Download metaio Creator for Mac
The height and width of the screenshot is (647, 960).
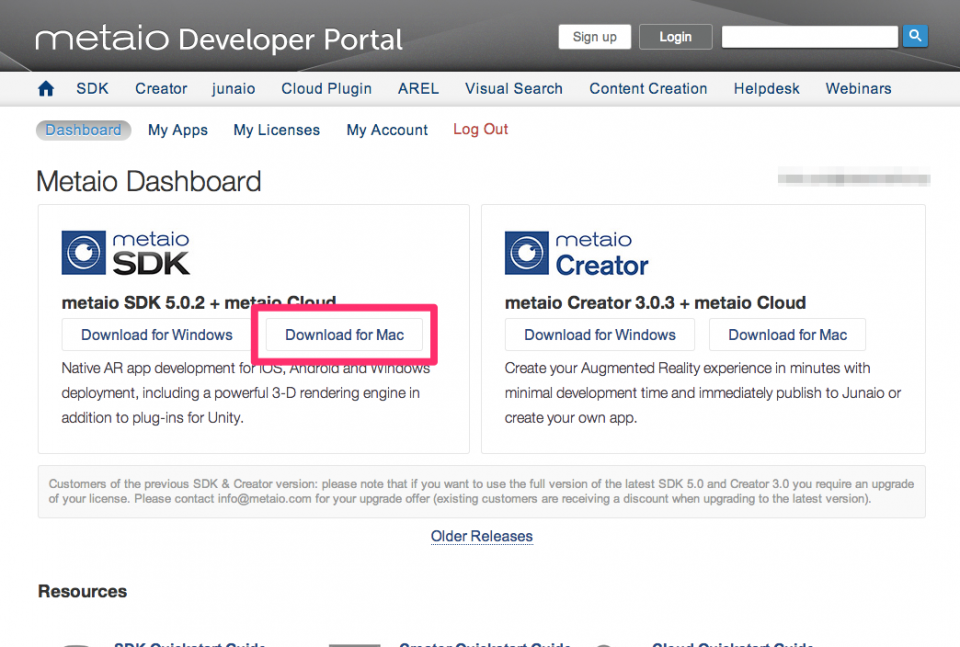787,335
